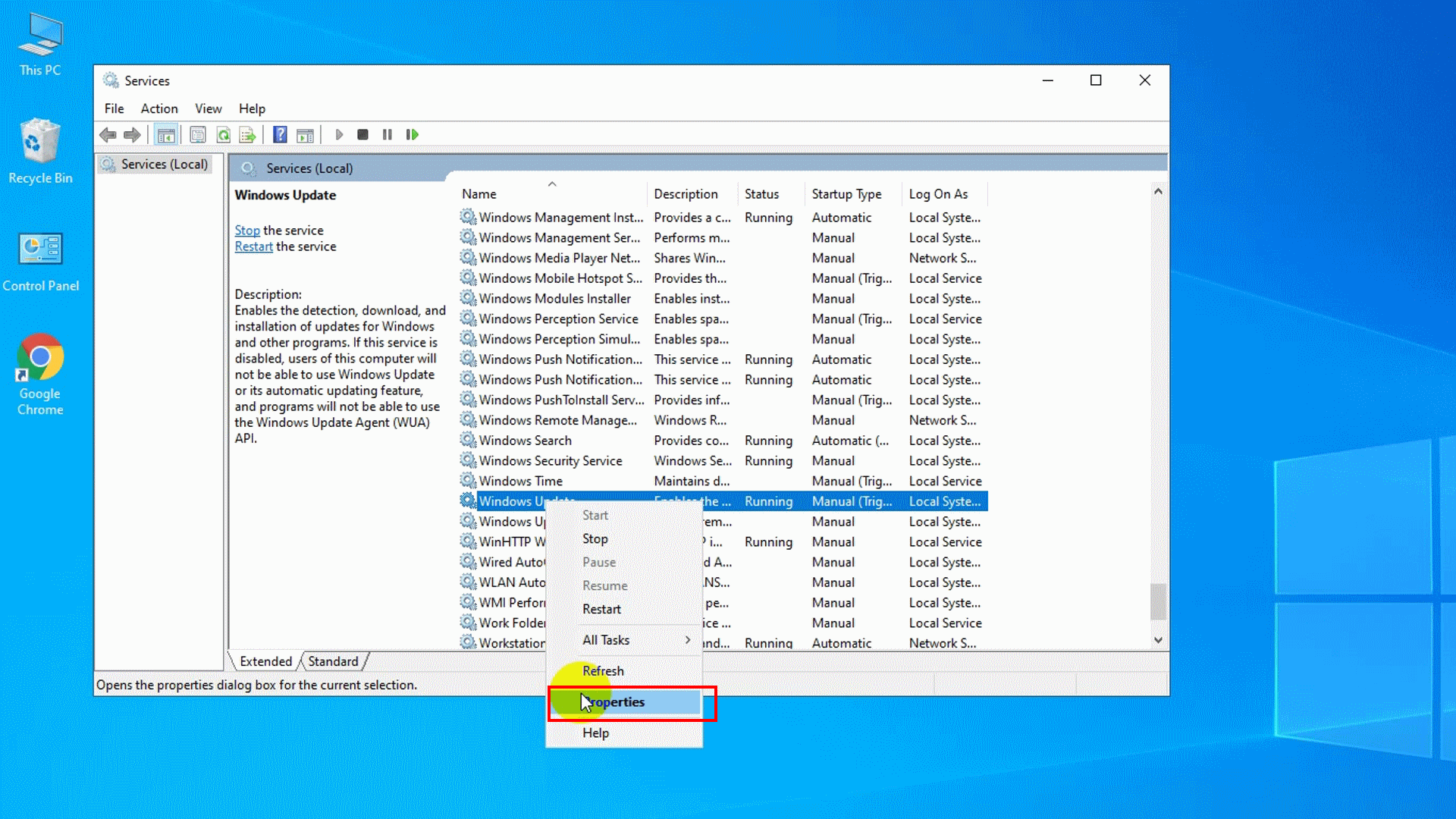The image size is (1456, 819).
Task: Select Services (Local) tree node
Action: (155, 165)
